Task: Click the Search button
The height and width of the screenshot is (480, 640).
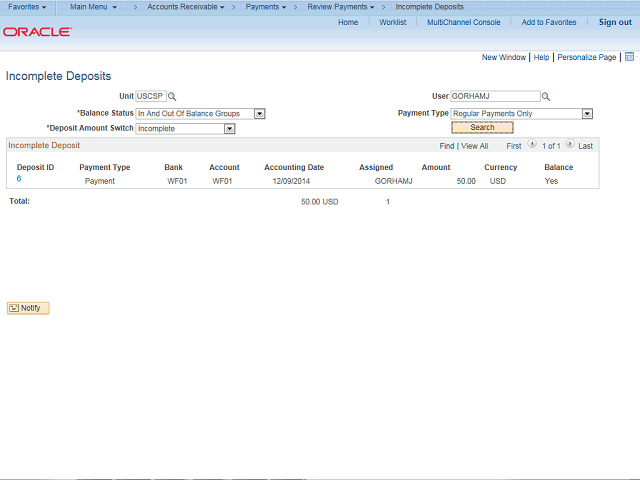Action: (482, 127)
